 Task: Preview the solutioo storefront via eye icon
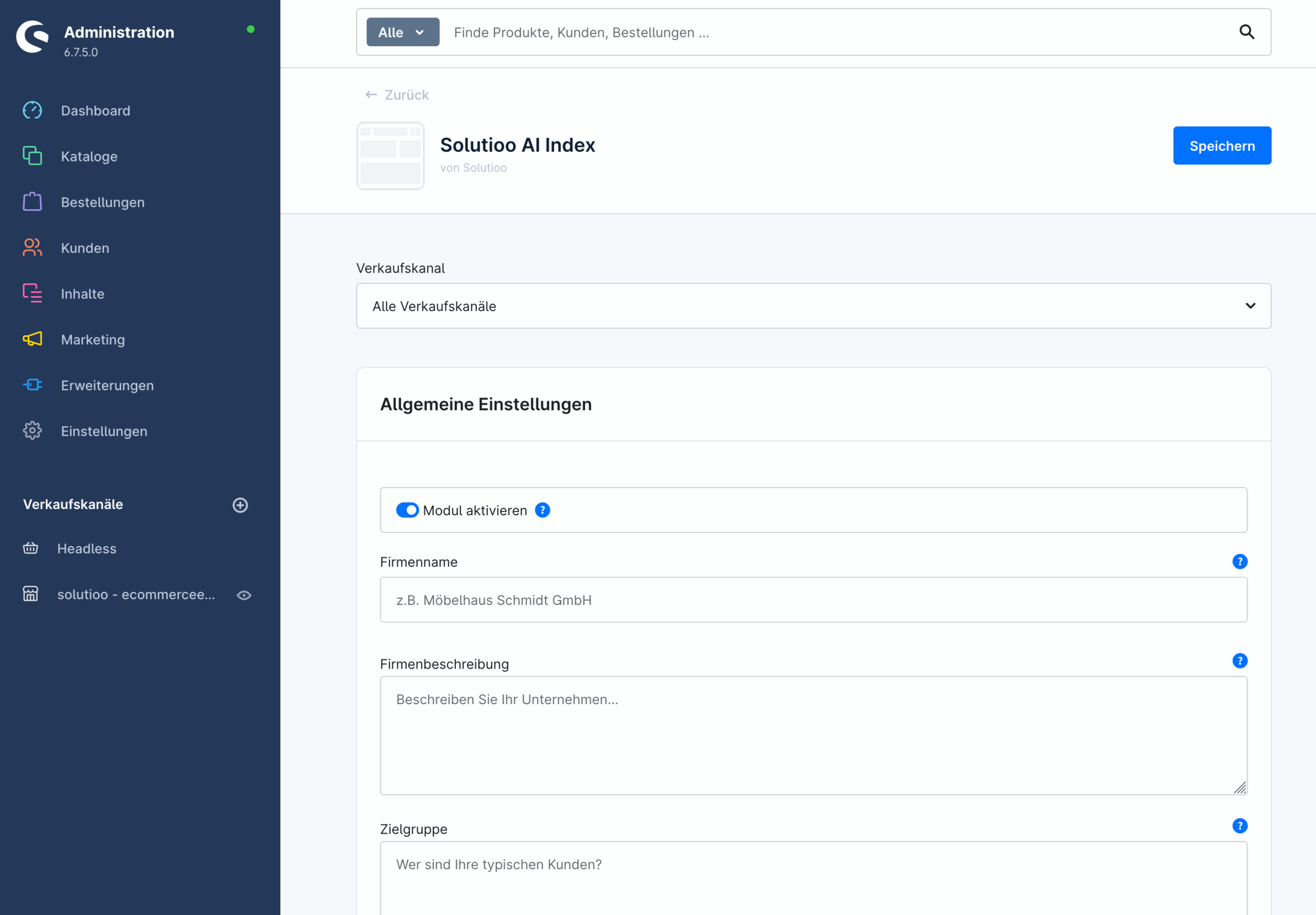(244, 595)
